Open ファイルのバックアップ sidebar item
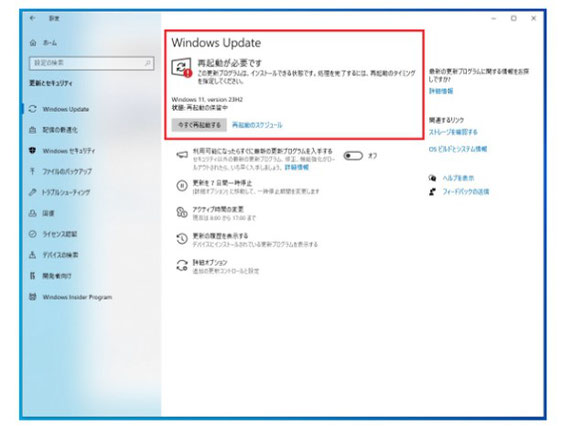Image resolution: width=573 pixels, height=426 pixels. click(x=67, y=171)
